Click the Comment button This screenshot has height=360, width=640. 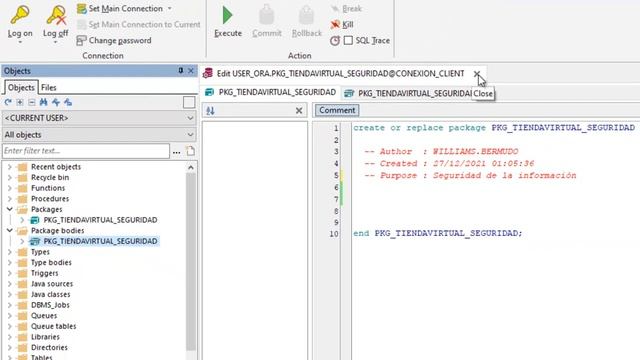[x=337, y=110]
